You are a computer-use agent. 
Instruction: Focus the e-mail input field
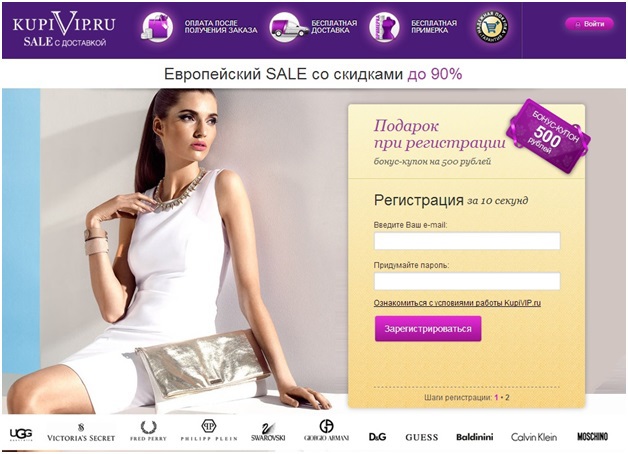pyautogui.click(x=467, y=241)
